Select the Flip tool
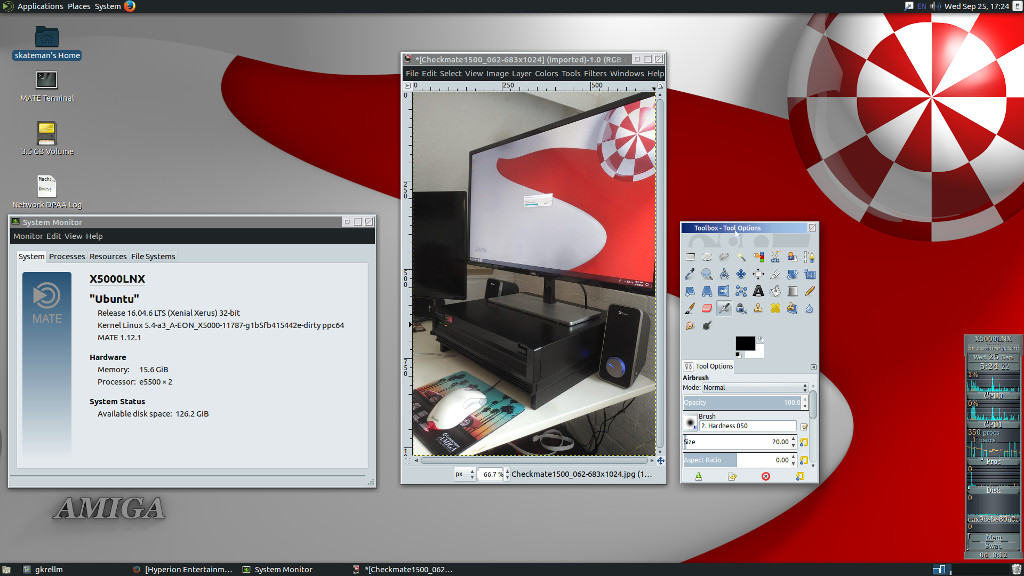 click(724, 291)
